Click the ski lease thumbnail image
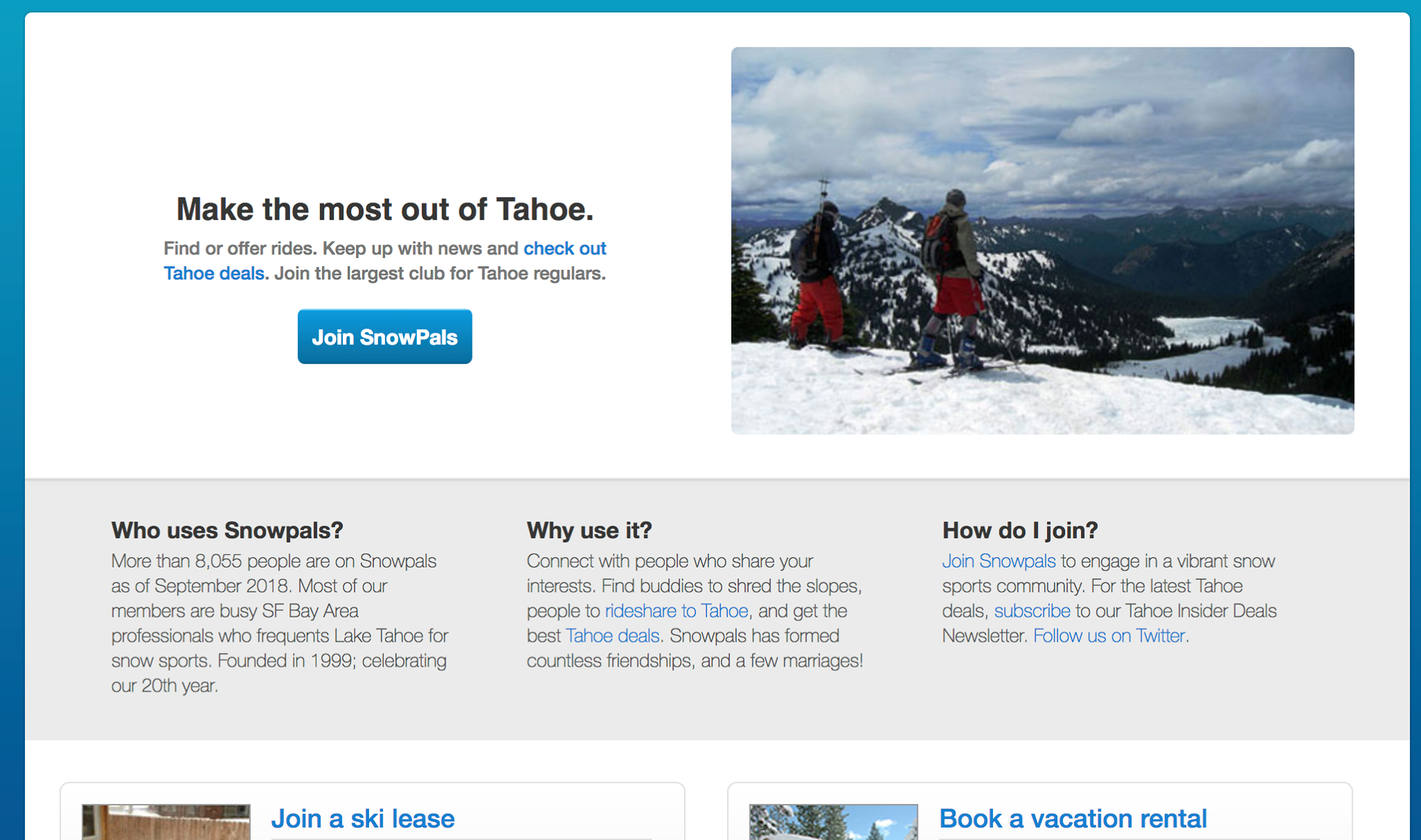1421x840 pixels. pos(166,822)
